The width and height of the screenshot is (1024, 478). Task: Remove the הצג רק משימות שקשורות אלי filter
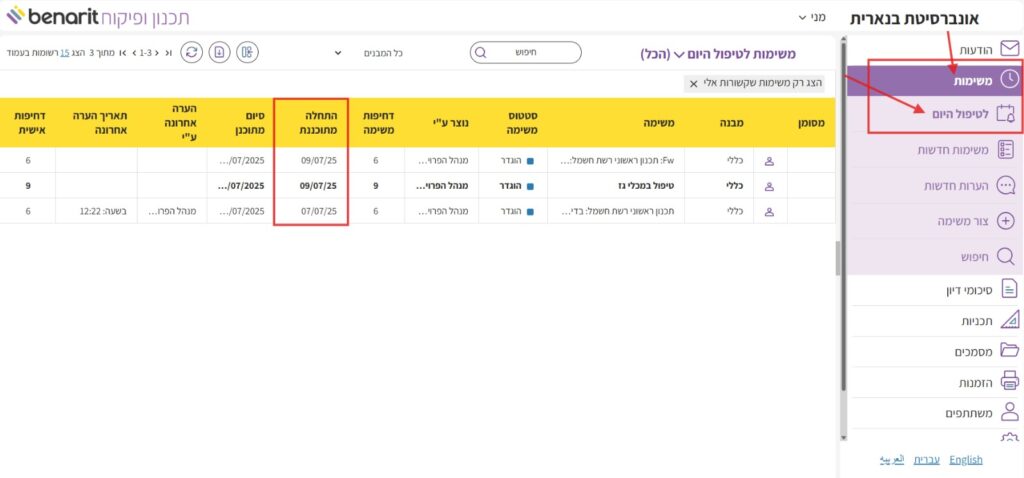pyautogui.click(x=694, y=83)
